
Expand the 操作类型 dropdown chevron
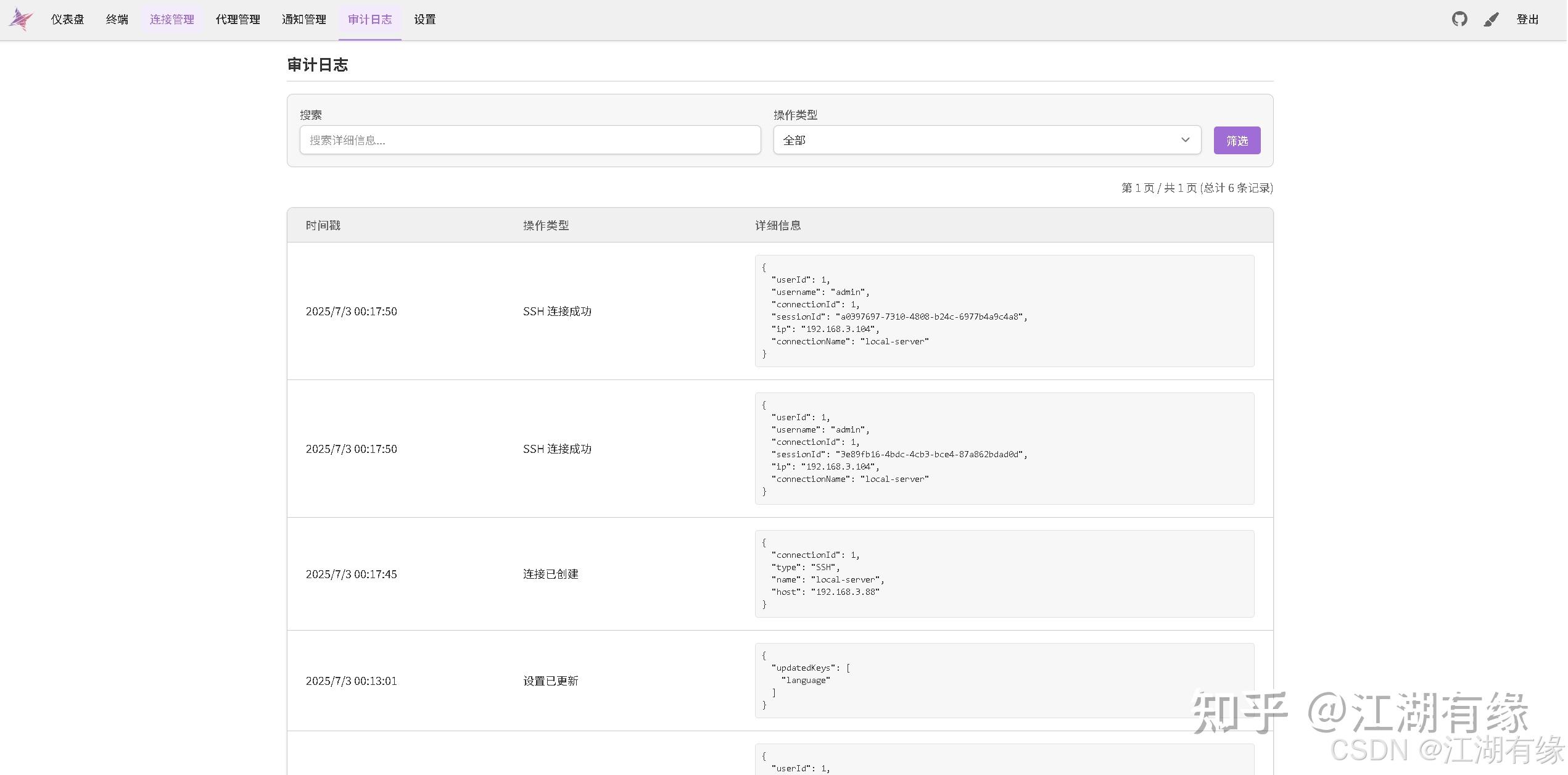tap(1185, 140)
